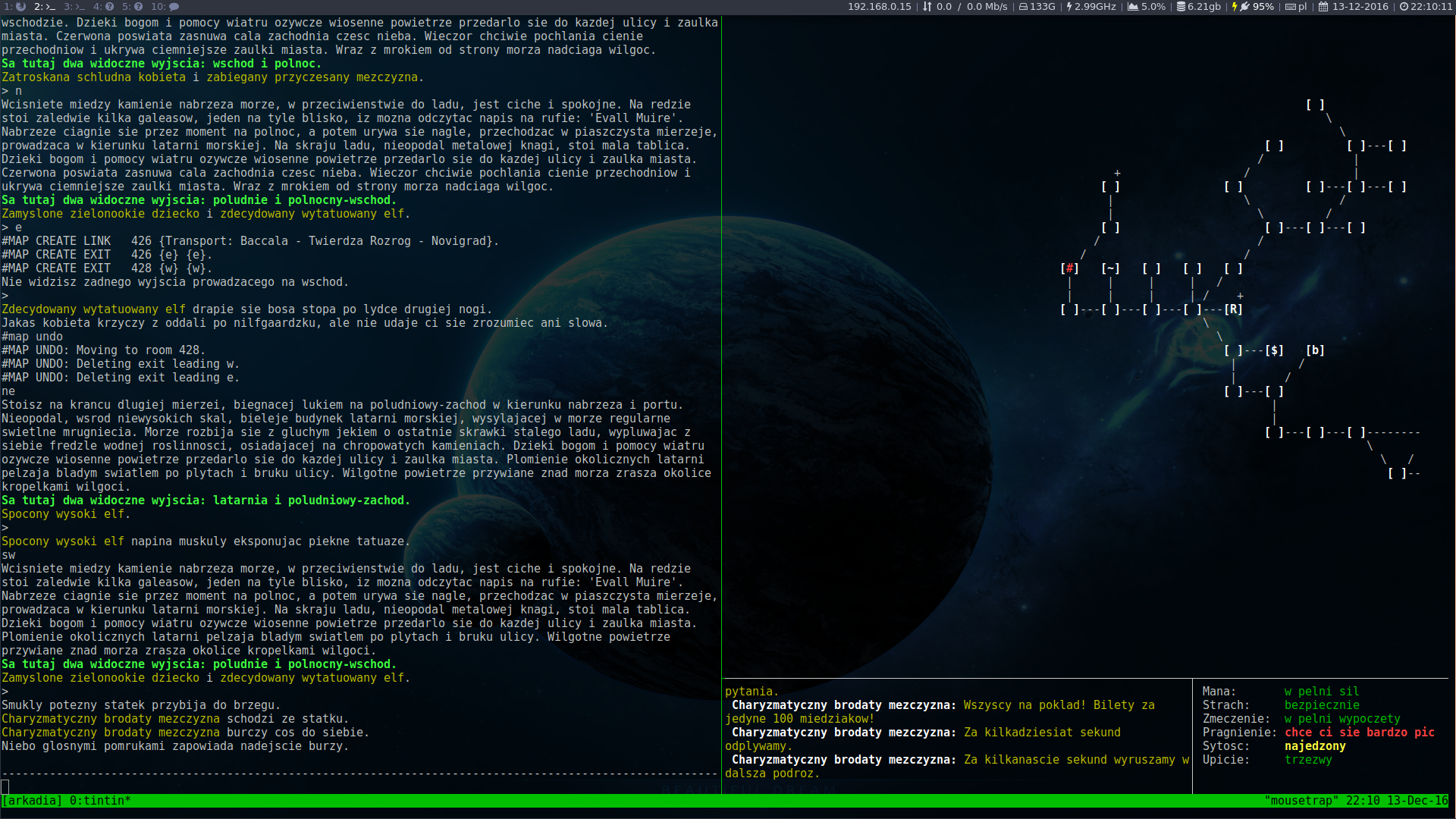Image resolution: width=1456 pixels, height=819 pixels.
Task: Click the '#MAP CREATE LINK 426' line
Action: point(250,241)
